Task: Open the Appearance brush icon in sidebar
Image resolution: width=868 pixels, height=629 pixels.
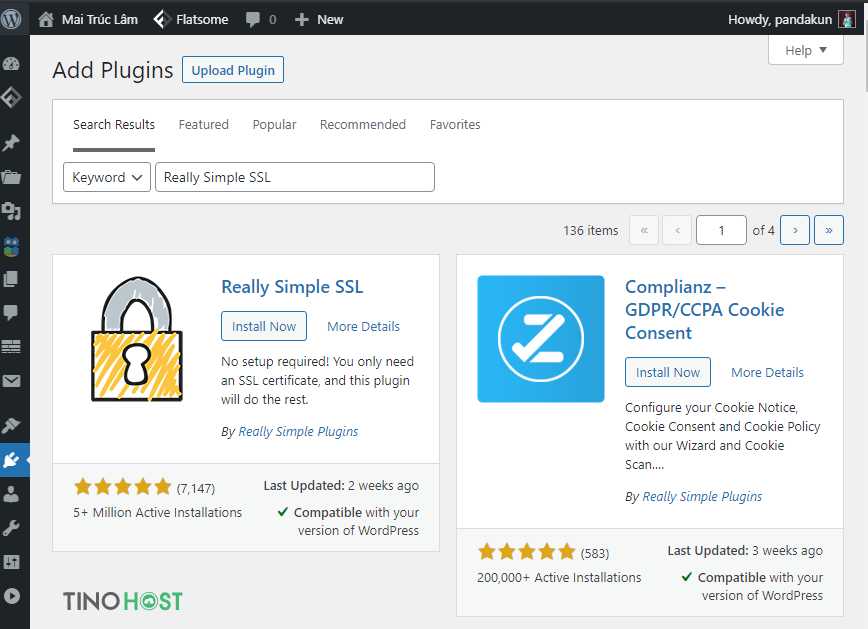Action: [x=11, y=425]
